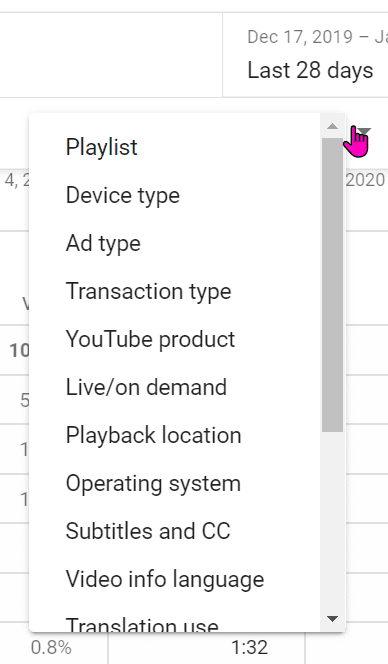Click the gray scrollbar thumb
The image size is (388, 664).
[x=333, y=285]
